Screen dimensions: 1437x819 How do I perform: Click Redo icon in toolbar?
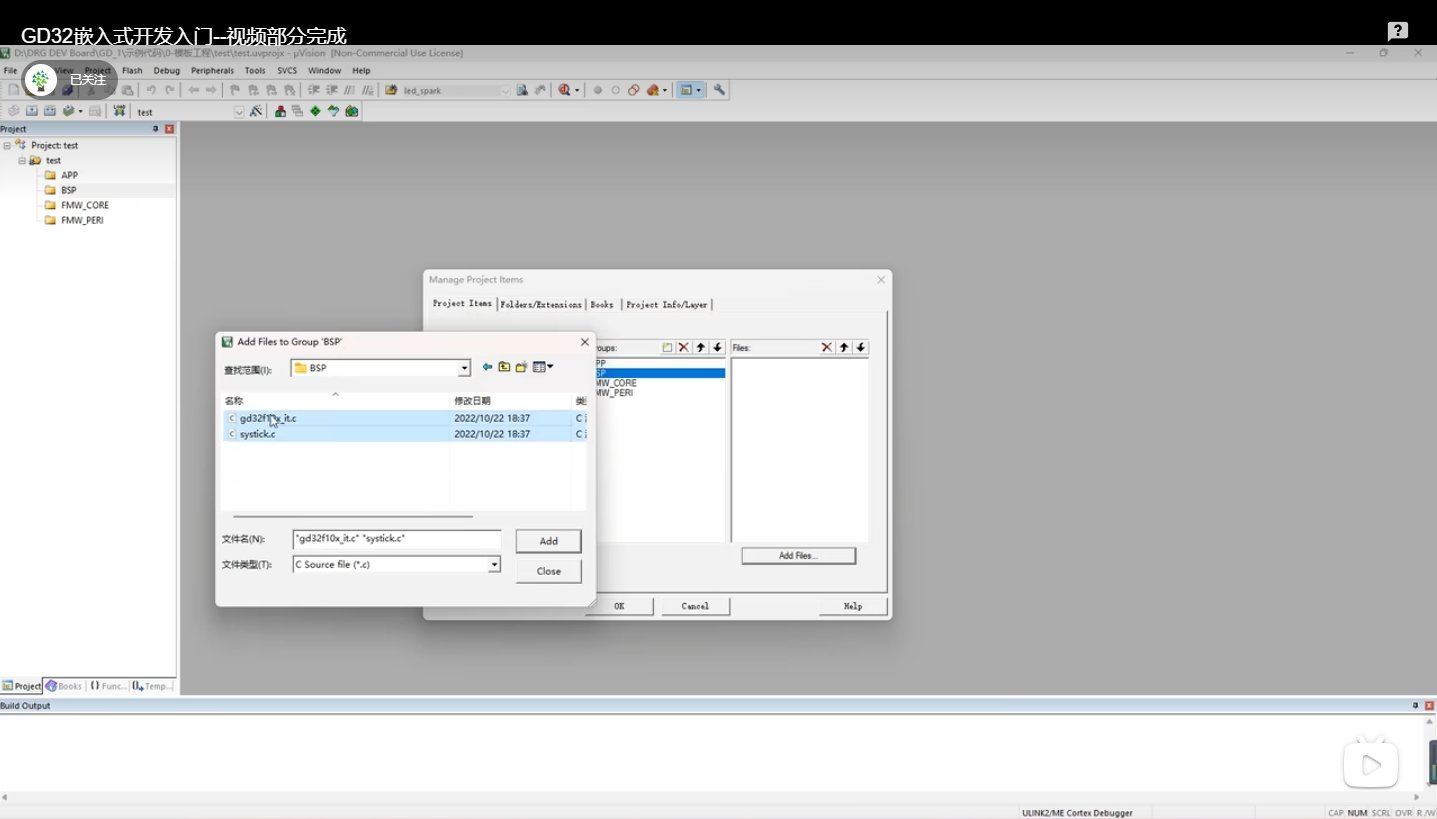point(169,90)
